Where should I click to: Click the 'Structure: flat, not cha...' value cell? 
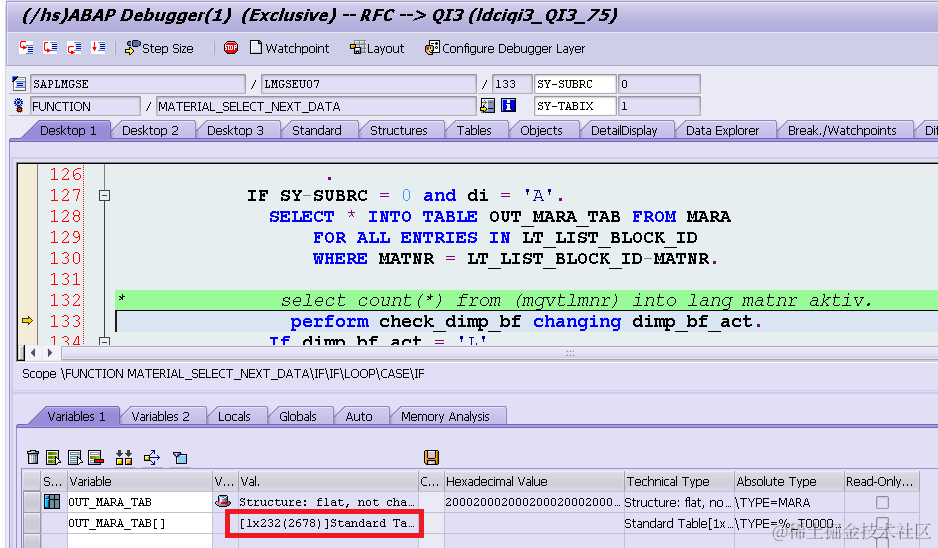(x=328, y=502)
